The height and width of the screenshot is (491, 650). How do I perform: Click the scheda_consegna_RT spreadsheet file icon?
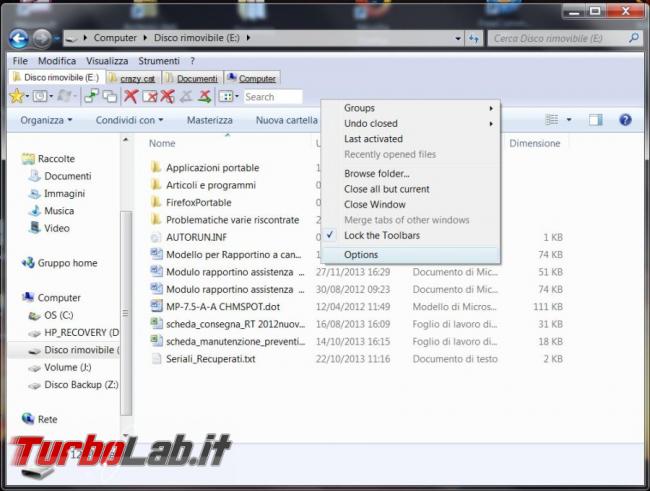click(x=156, y=324)
